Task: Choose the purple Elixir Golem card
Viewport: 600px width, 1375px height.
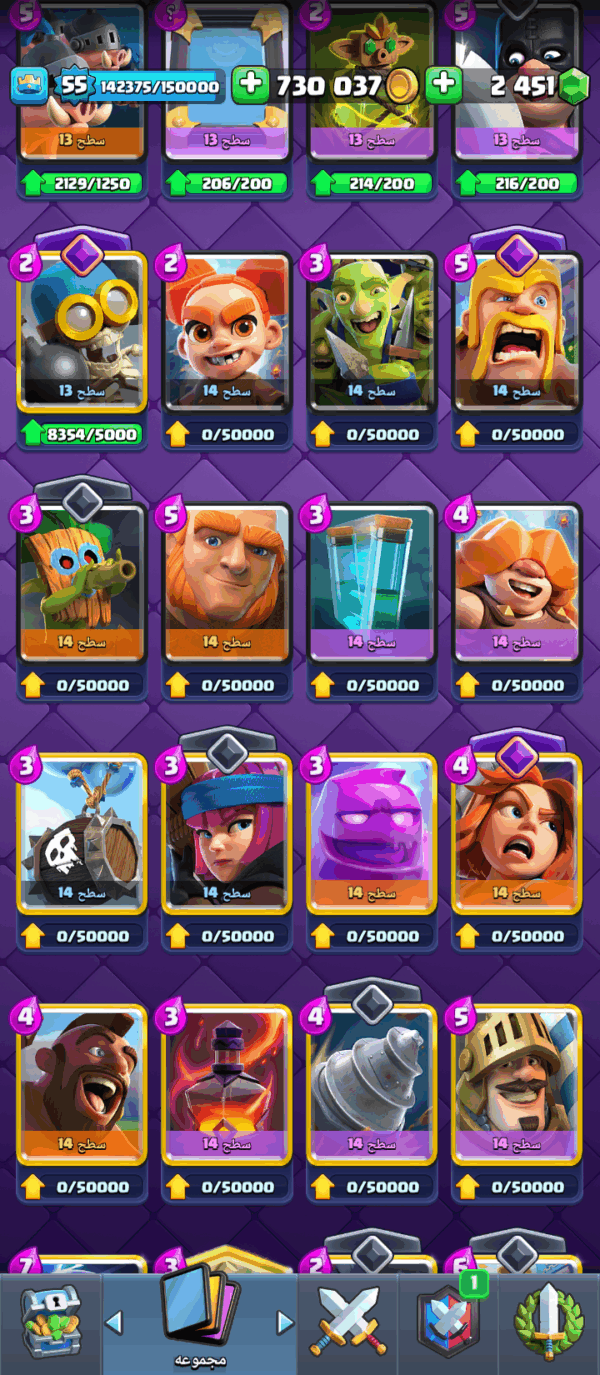Action: pos(372,834)
